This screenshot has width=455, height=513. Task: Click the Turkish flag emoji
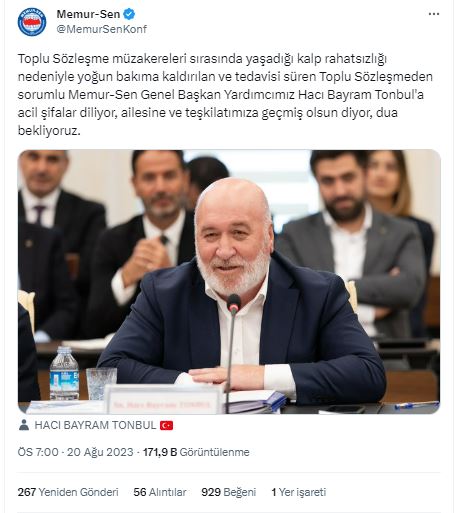(166, 425)
